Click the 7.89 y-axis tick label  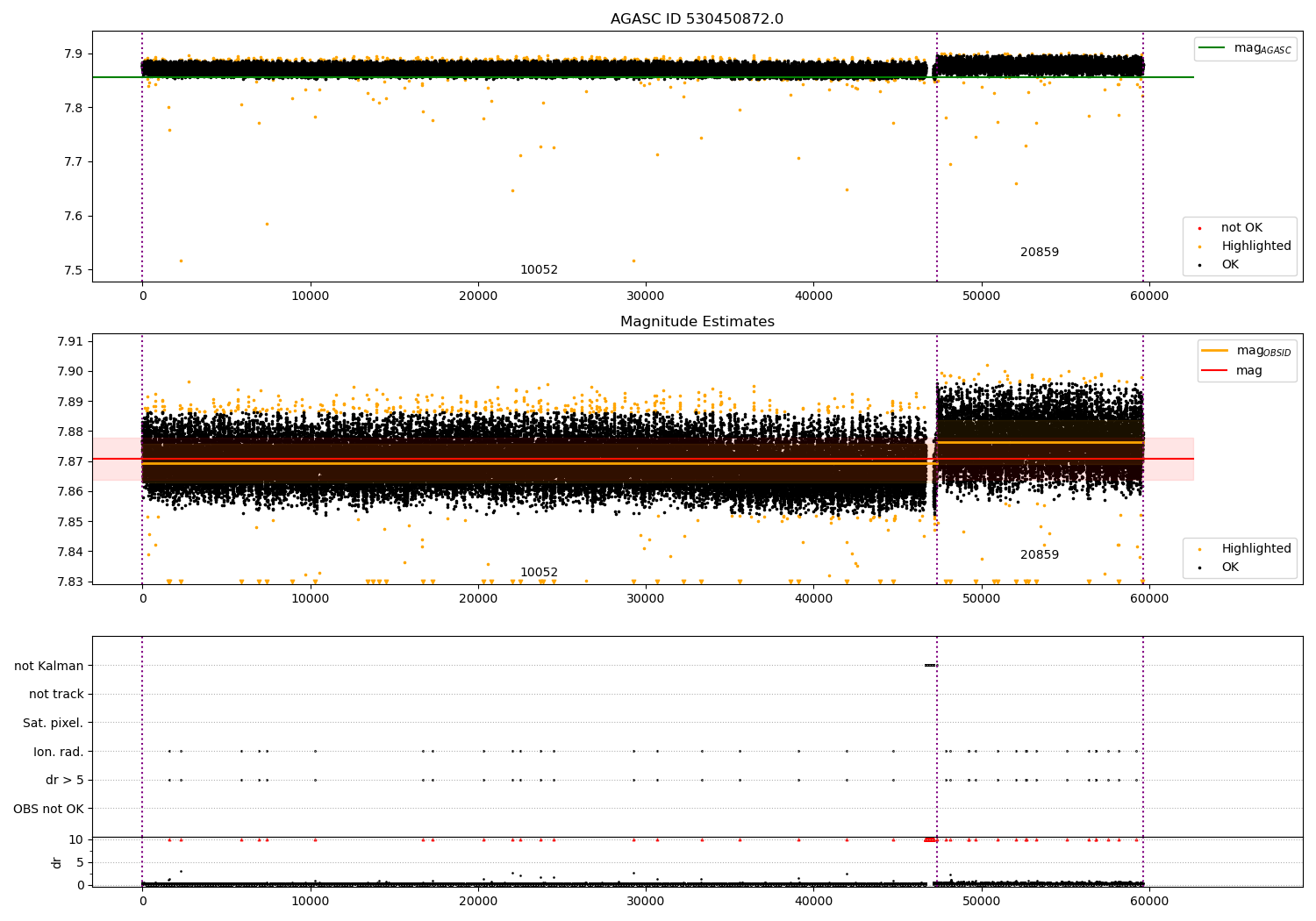(70, 402)
